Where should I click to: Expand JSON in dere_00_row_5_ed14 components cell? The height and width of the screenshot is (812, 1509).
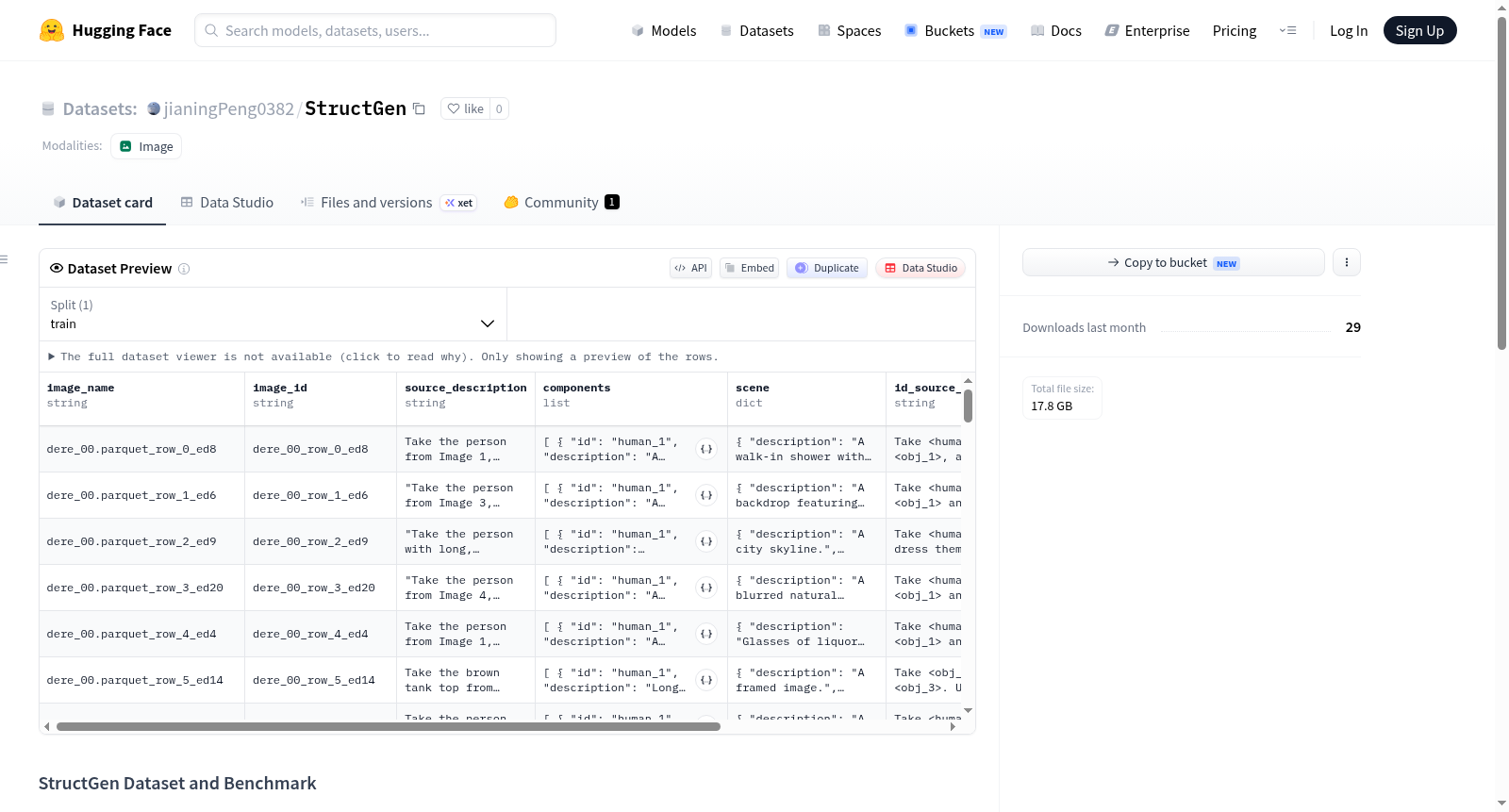(706, 680)
